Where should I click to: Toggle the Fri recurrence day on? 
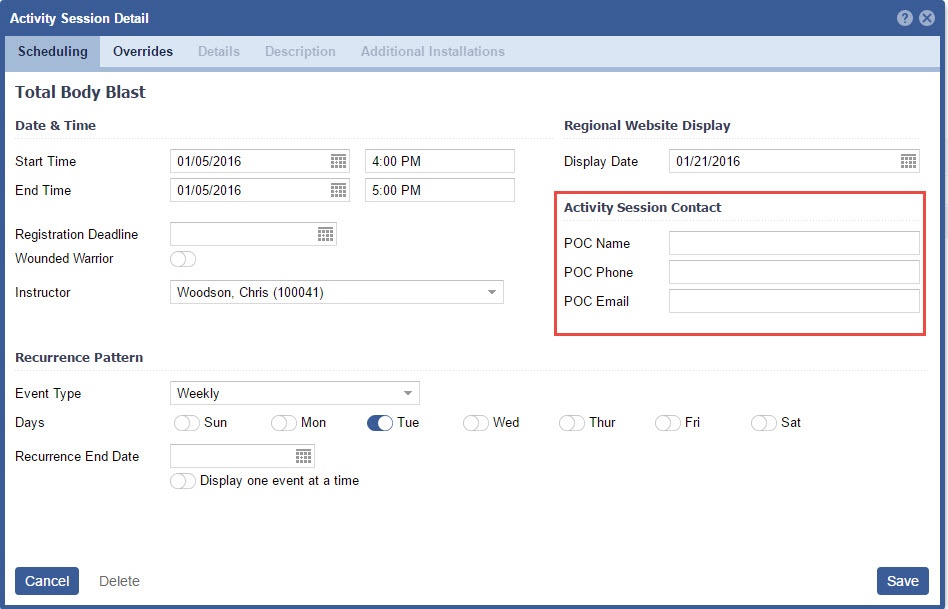pos(668,423)
